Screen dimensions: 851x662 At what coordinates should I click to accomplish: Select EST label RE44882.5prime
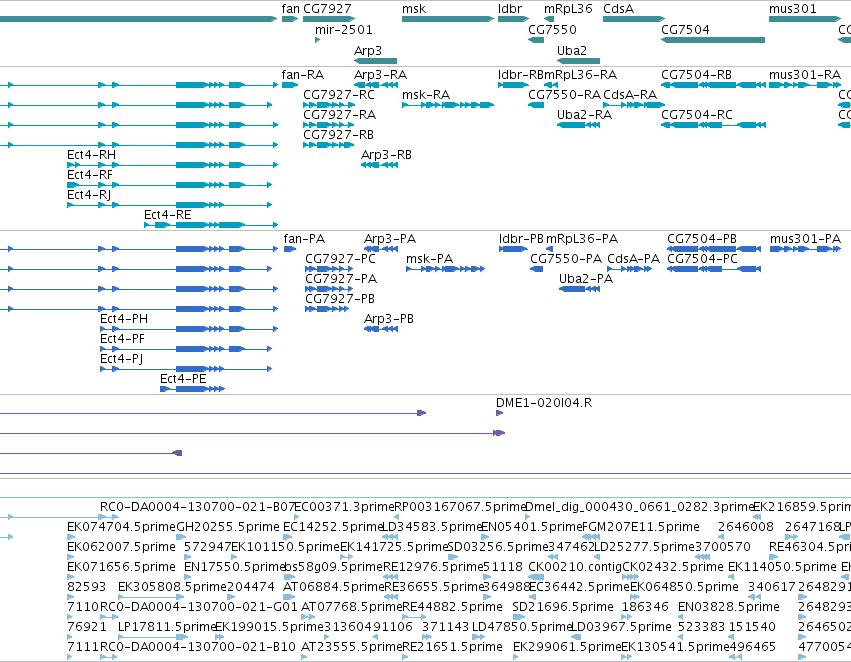click(452, 606)
